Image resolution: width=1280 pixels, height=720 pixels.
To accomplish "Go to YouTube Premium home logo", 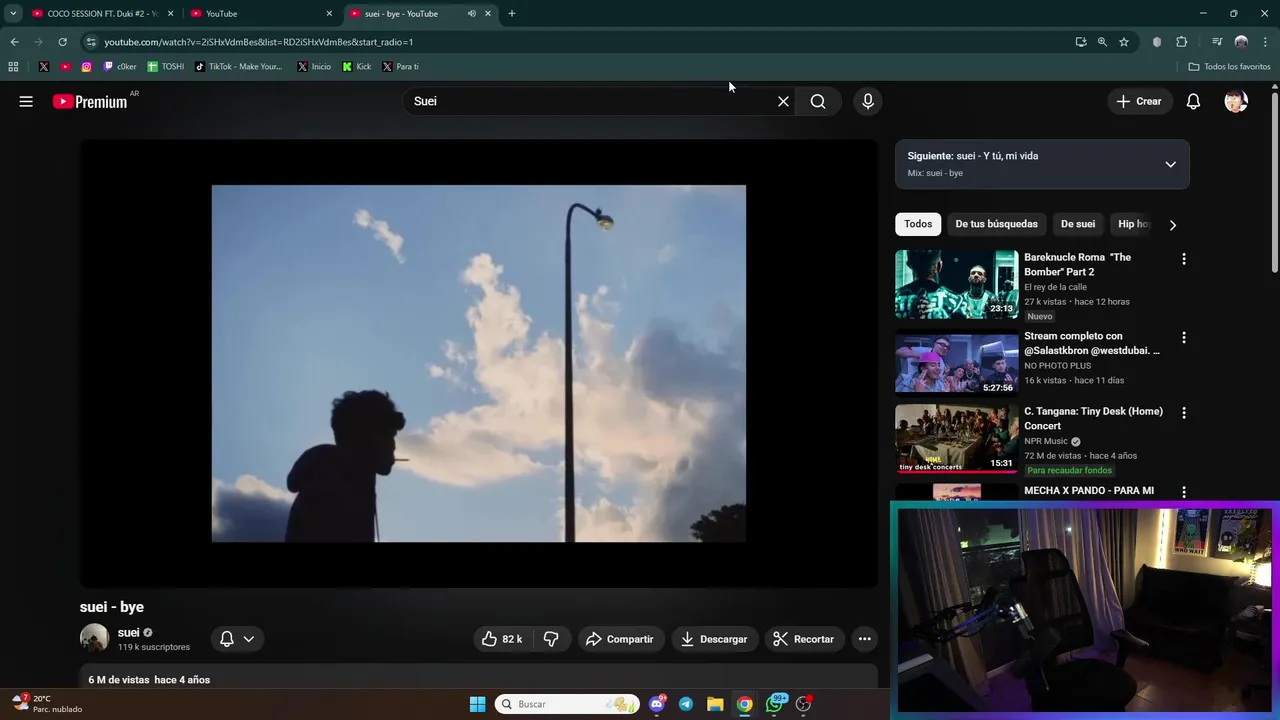I will (90, 101).
